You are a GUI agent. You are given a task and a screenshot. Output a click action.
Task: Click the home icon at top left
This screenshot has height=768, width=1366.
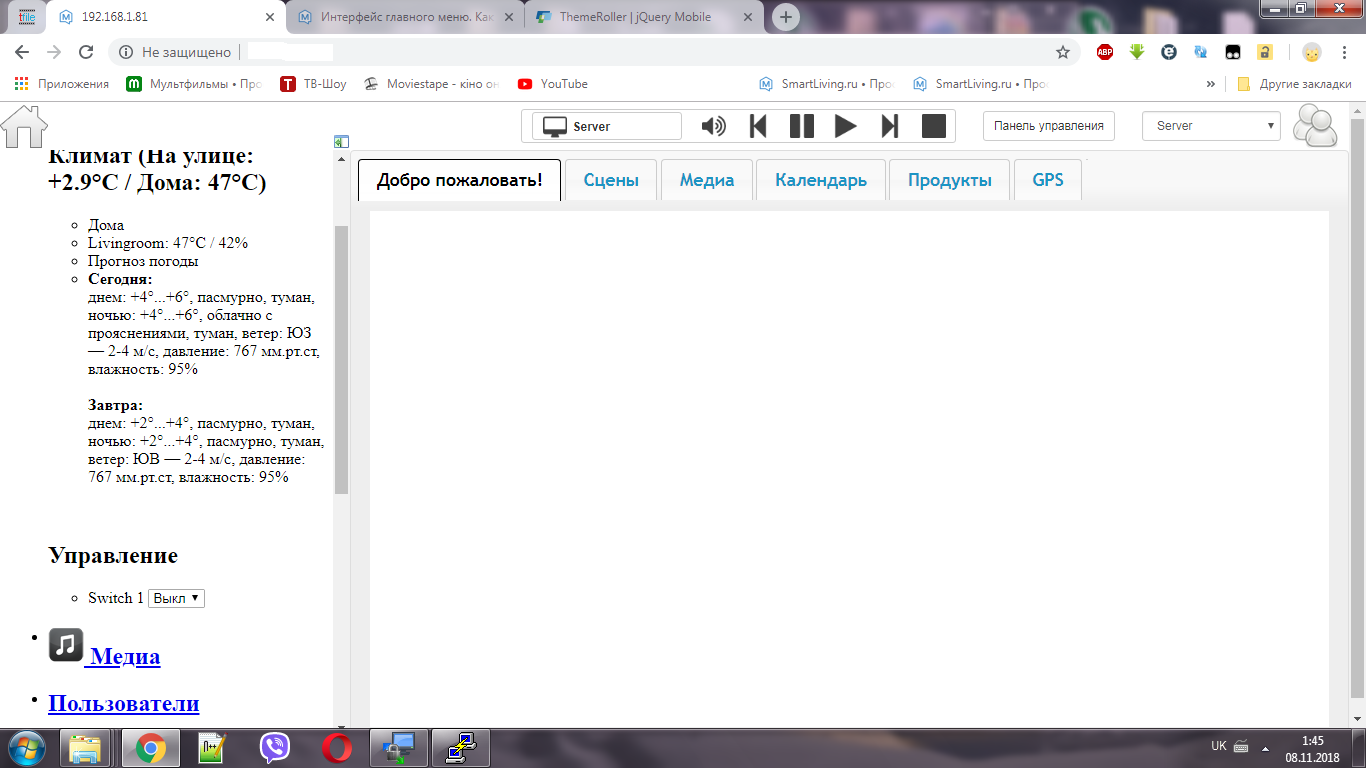24,126
